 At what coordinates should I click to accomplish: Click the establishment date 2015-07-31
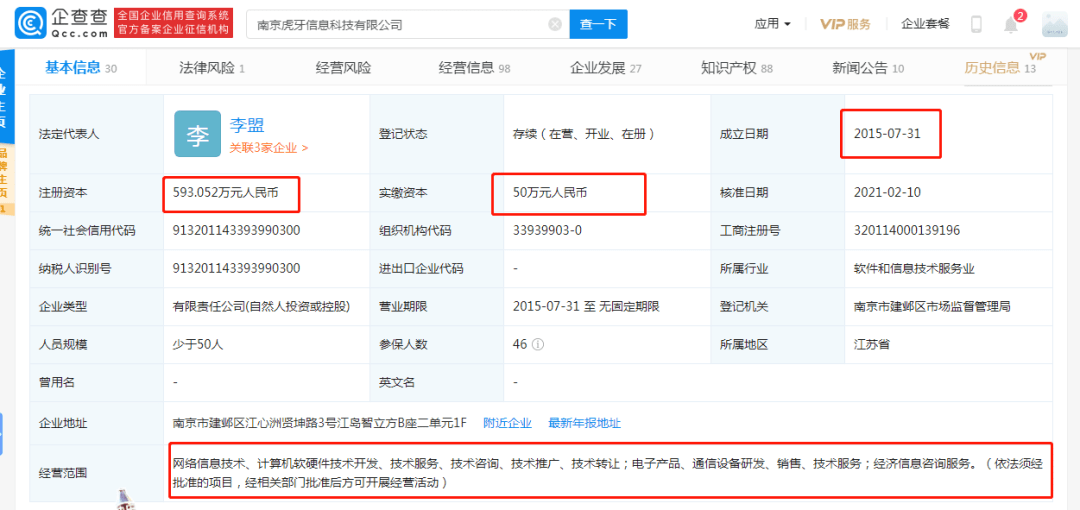887,134
